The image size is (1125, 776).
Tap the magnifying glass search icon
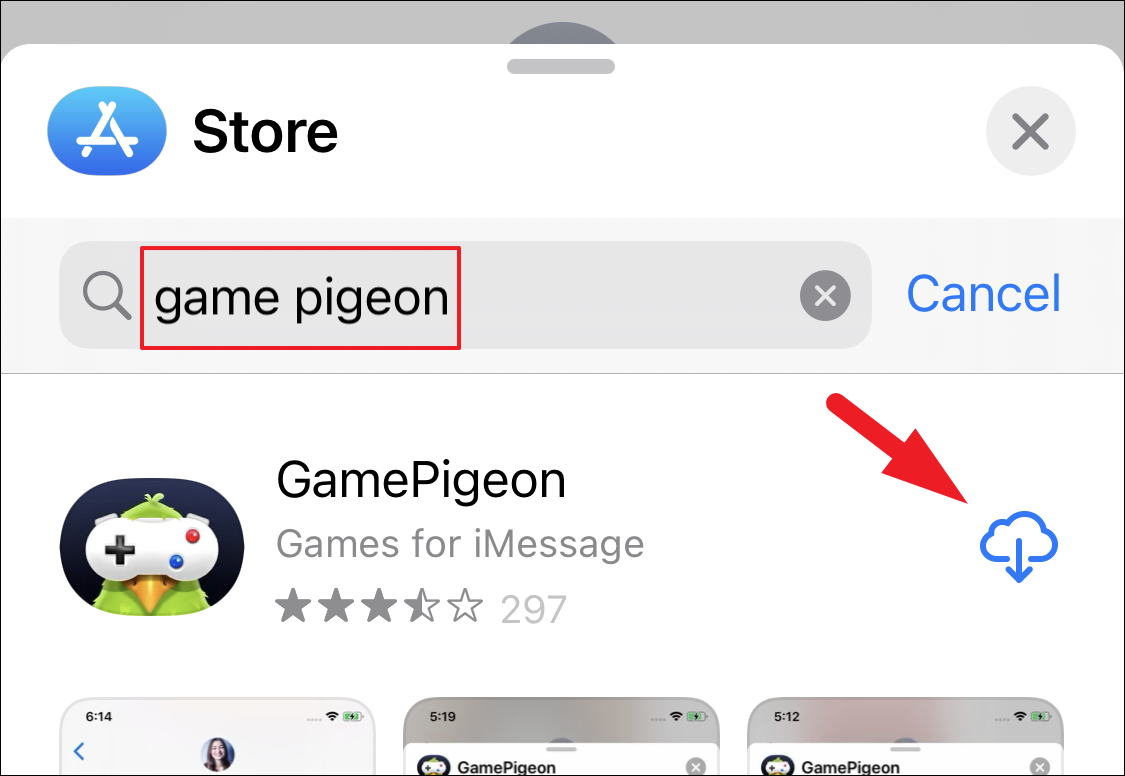pos(107,295)
